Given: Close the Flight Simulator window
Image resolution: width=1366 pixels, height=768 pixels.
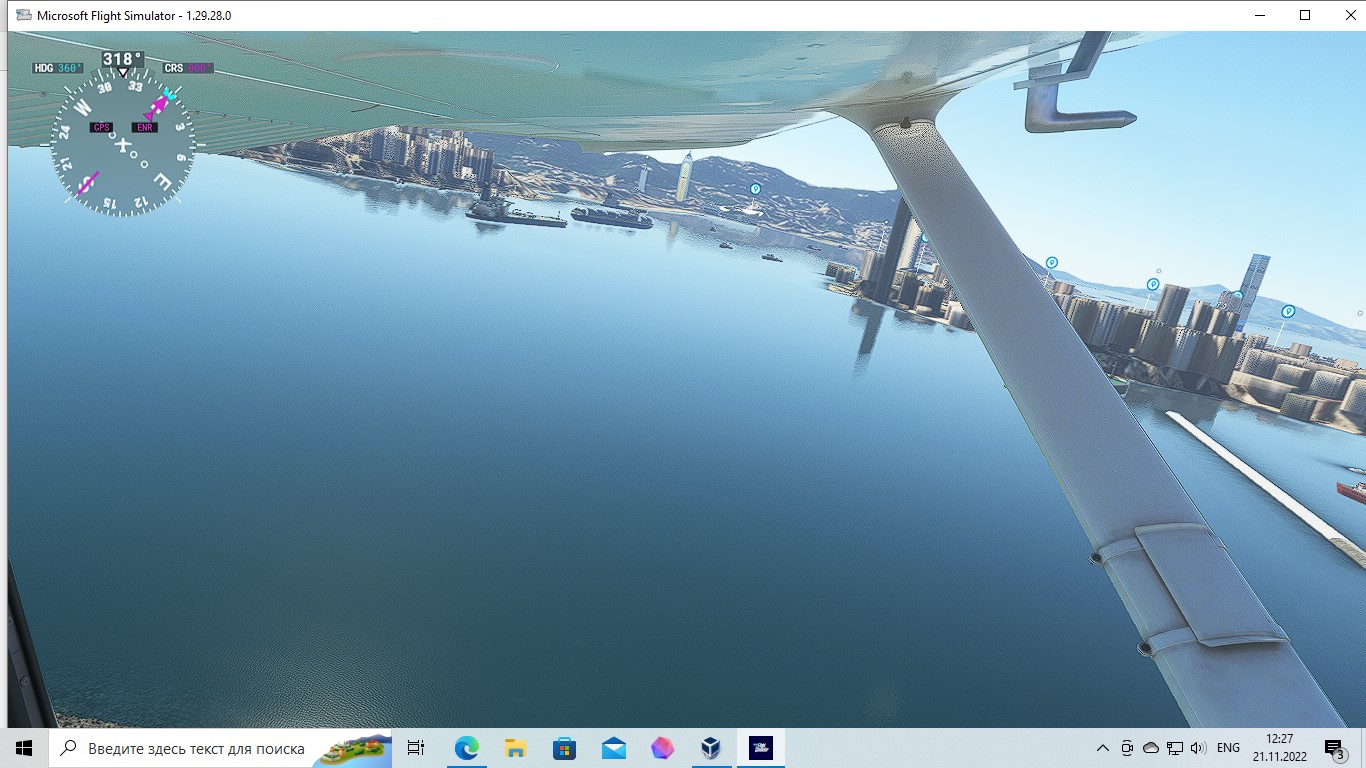Looking at the screenshot, I should coord(1349,15).
